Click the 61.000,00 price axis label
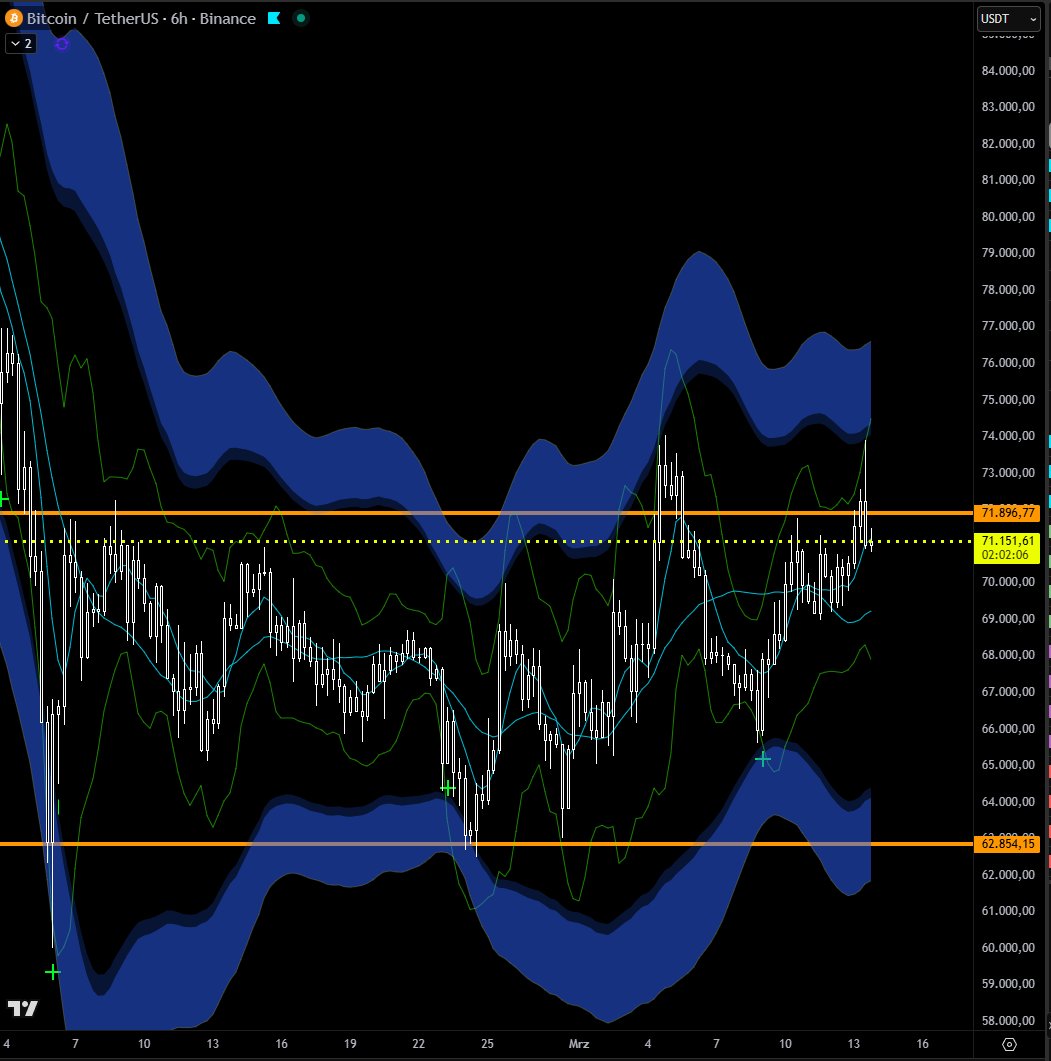 (1008, 910)
